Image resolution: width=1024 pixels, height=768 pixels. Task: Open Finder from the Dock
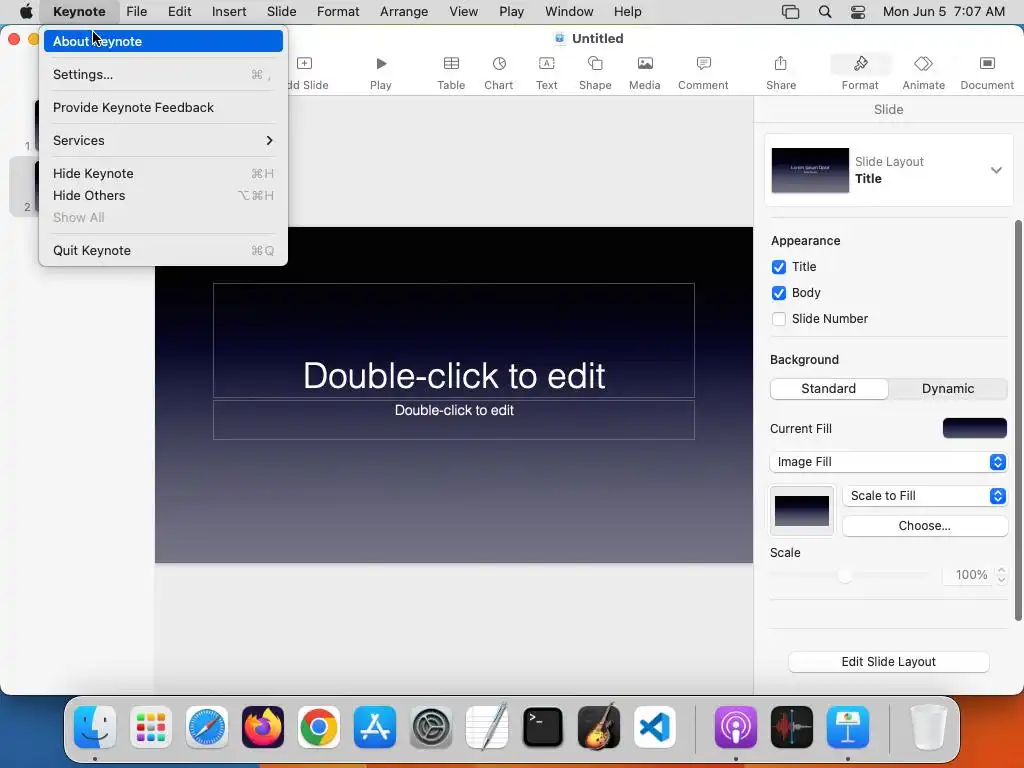95,727
